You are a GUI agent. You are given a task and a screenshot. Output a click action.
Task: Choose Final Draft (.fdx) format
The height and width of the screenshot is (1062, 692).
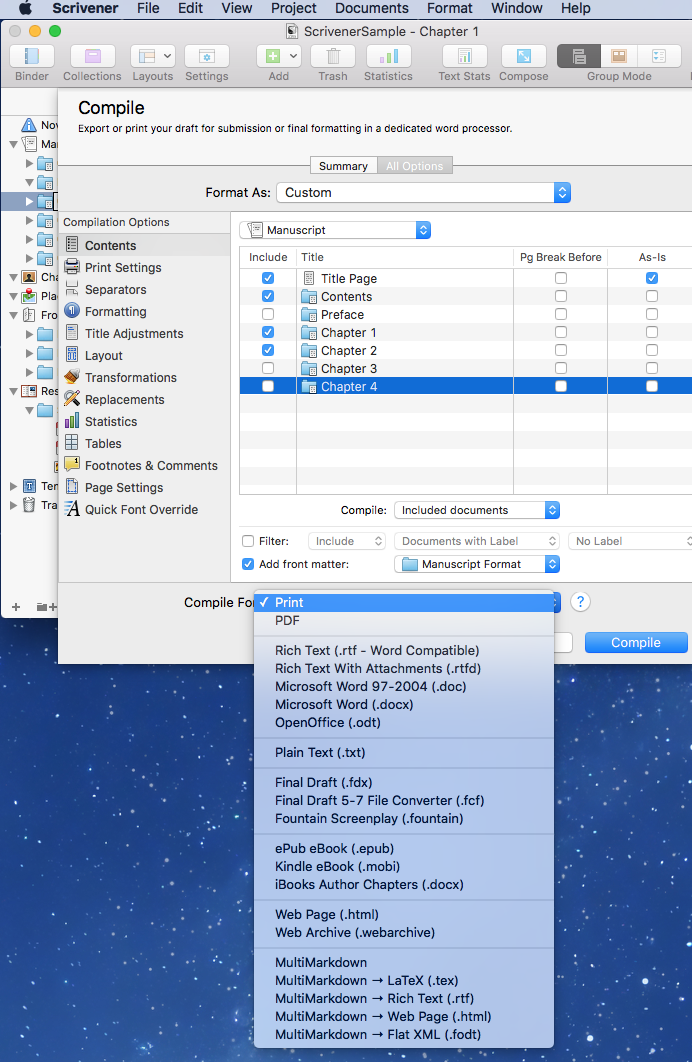(x=404, y=782)
